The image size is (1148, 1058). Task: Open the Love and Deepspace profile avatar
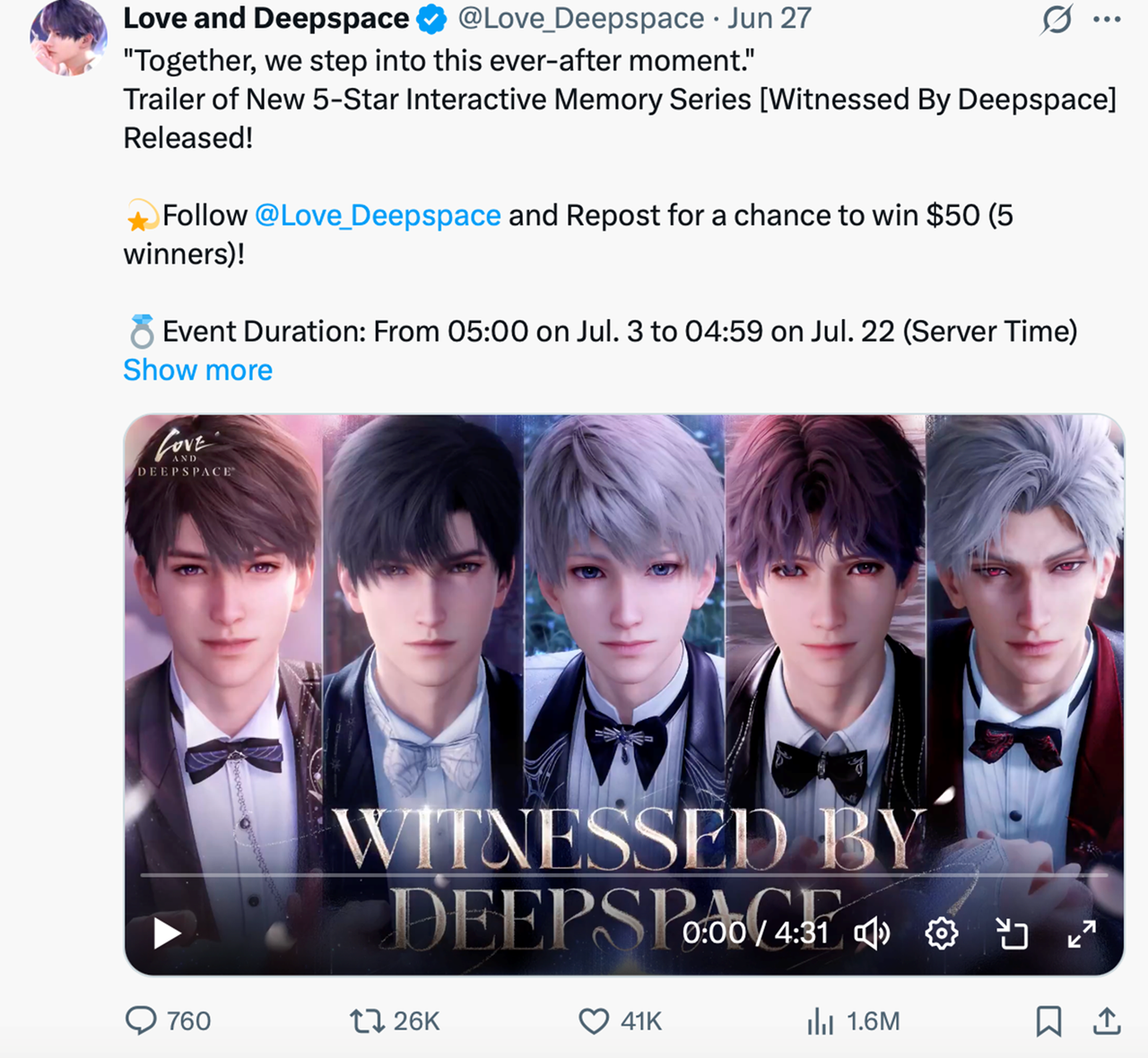[x=69, y=37]
